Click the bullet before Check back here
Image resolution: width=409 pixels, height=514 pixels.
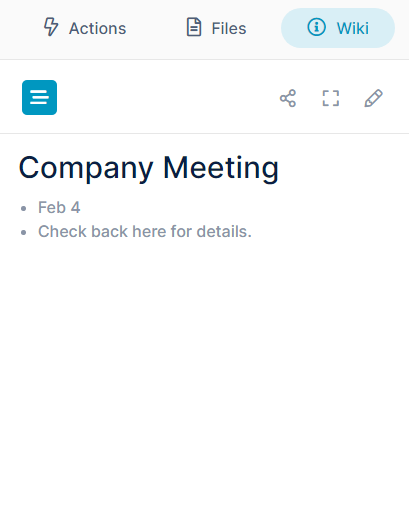tap(23, 233)
